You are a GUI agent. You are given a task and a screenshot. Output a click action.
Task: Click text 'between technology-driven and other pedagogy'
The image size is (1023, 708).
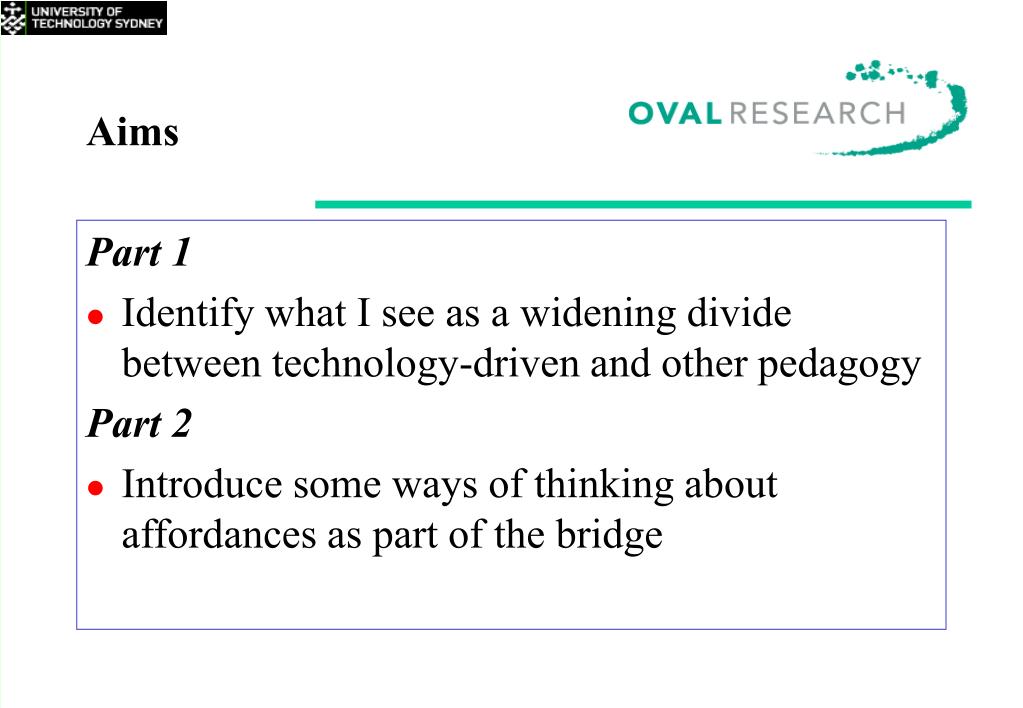[x=521, y=364]
